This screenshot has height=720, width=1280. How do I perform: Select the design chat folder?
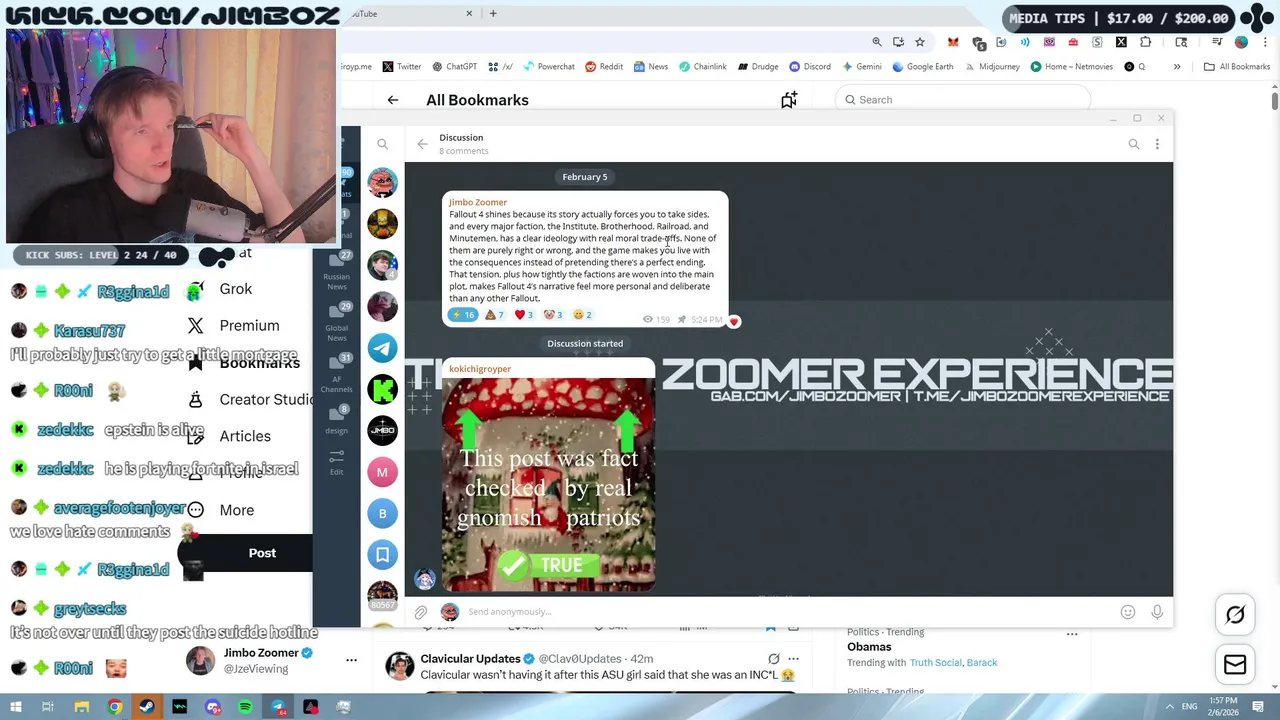click(337, 420)
